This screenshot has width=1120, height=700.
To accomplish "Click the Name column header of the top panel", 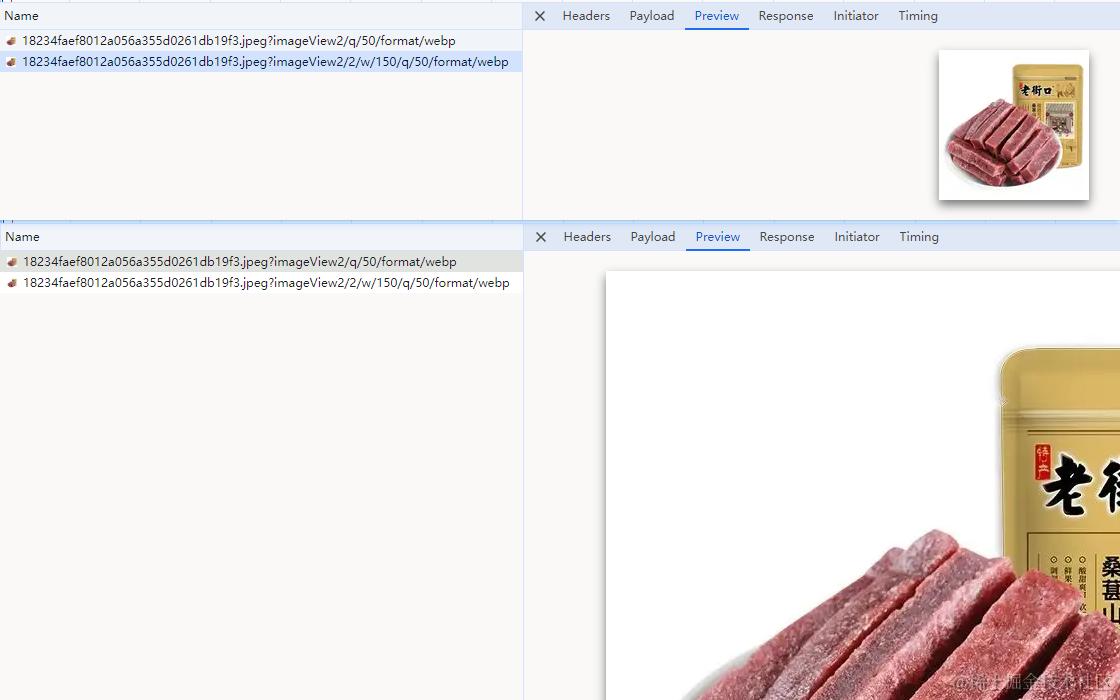I will (22, 15).
